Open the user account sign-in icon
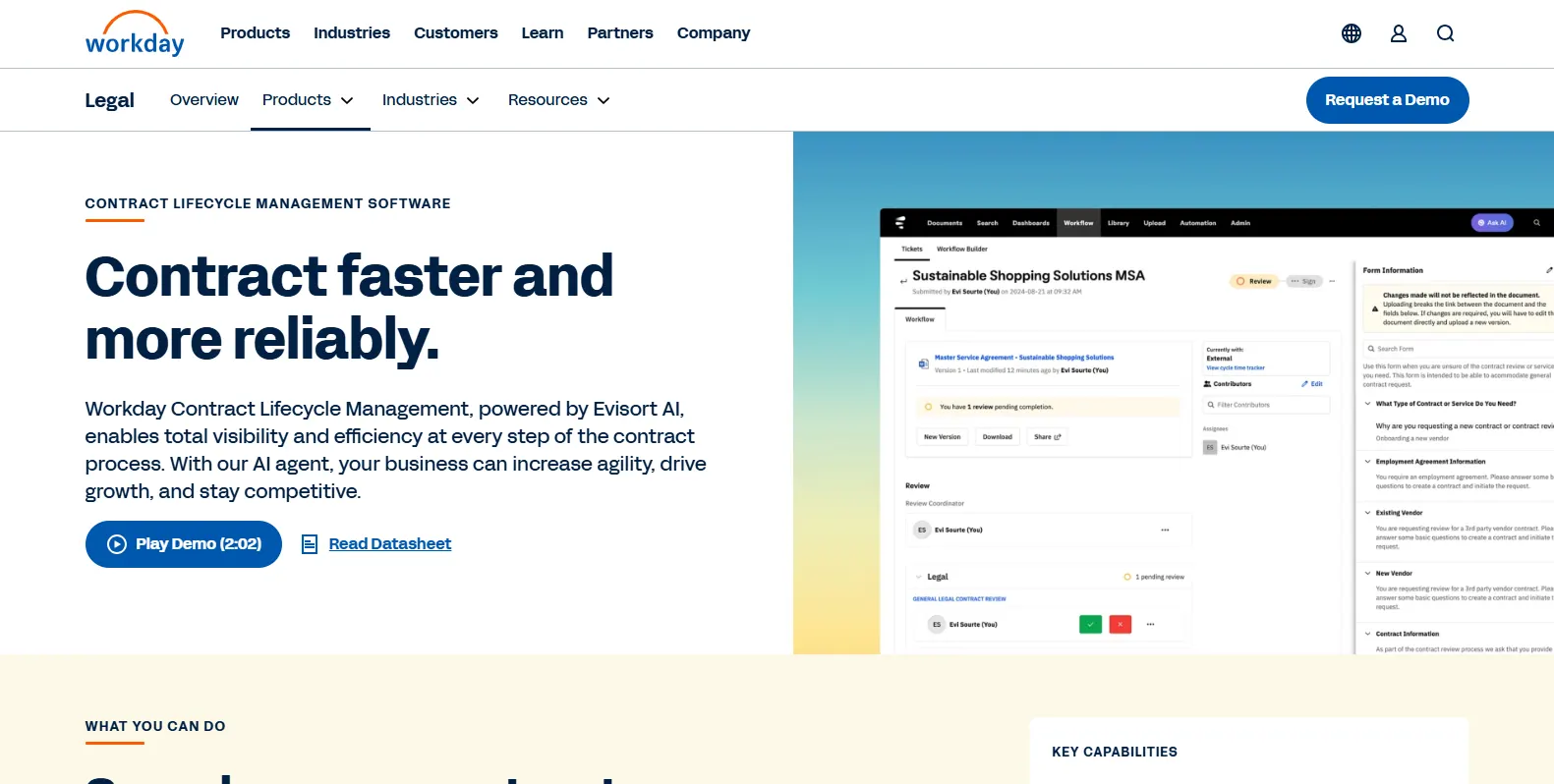 click(1399, 33)
